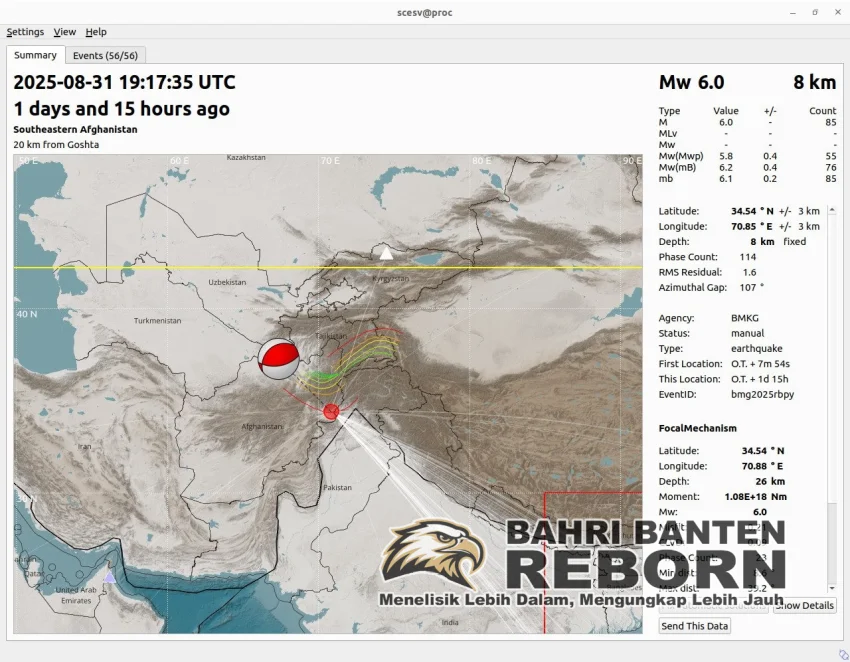The height and width of the screenshot is (662, 850).
Task: Click the Send This Data button
Action: [x=694, y=626]
